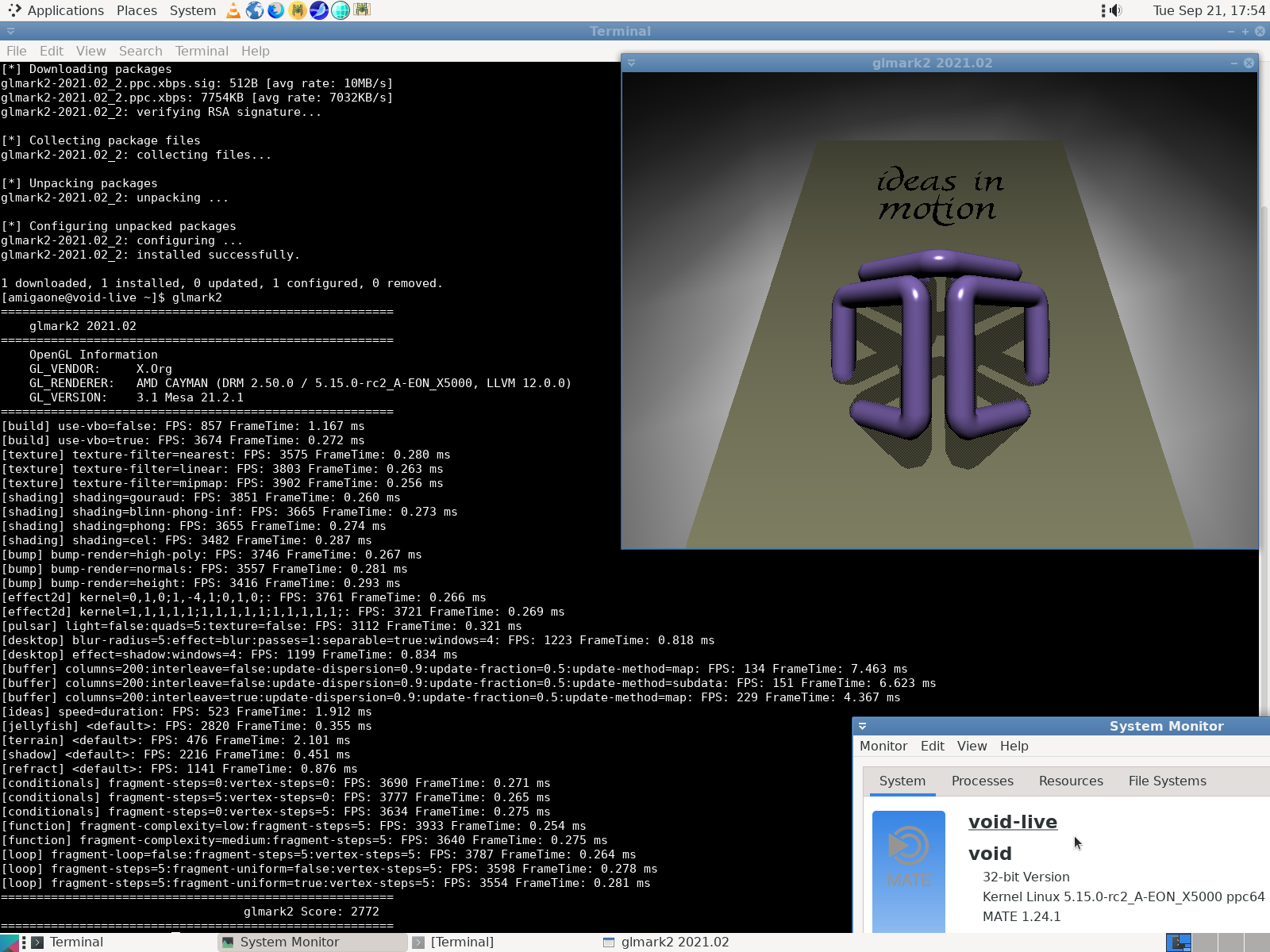This screenshot has width=1270, height=952.
Task: Select the System Monitor taskbar button
Action: tap(313, 942)
